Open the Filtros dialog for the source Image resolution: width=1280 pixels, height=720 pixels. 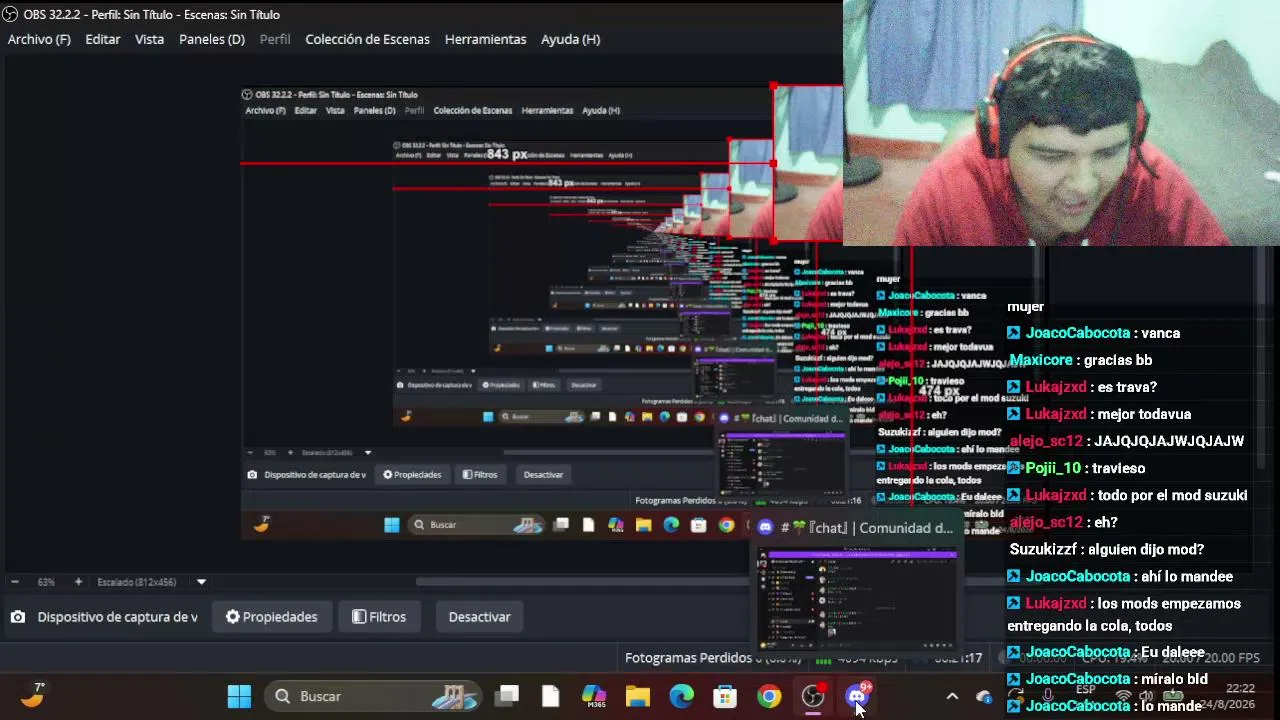point(379,617)
